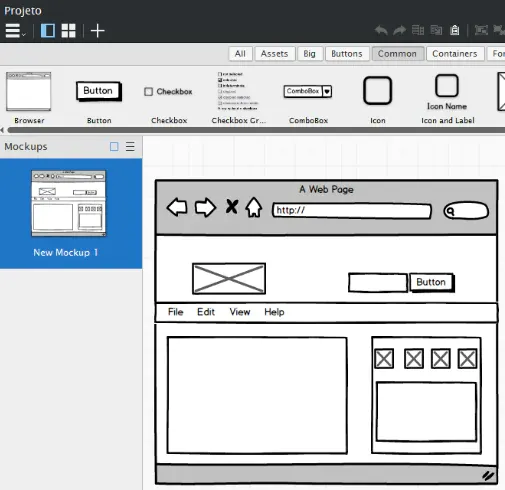This screenshot has height=490, width=505.
Task: Select the third X icon in the right panel
Action: (441, 359)
